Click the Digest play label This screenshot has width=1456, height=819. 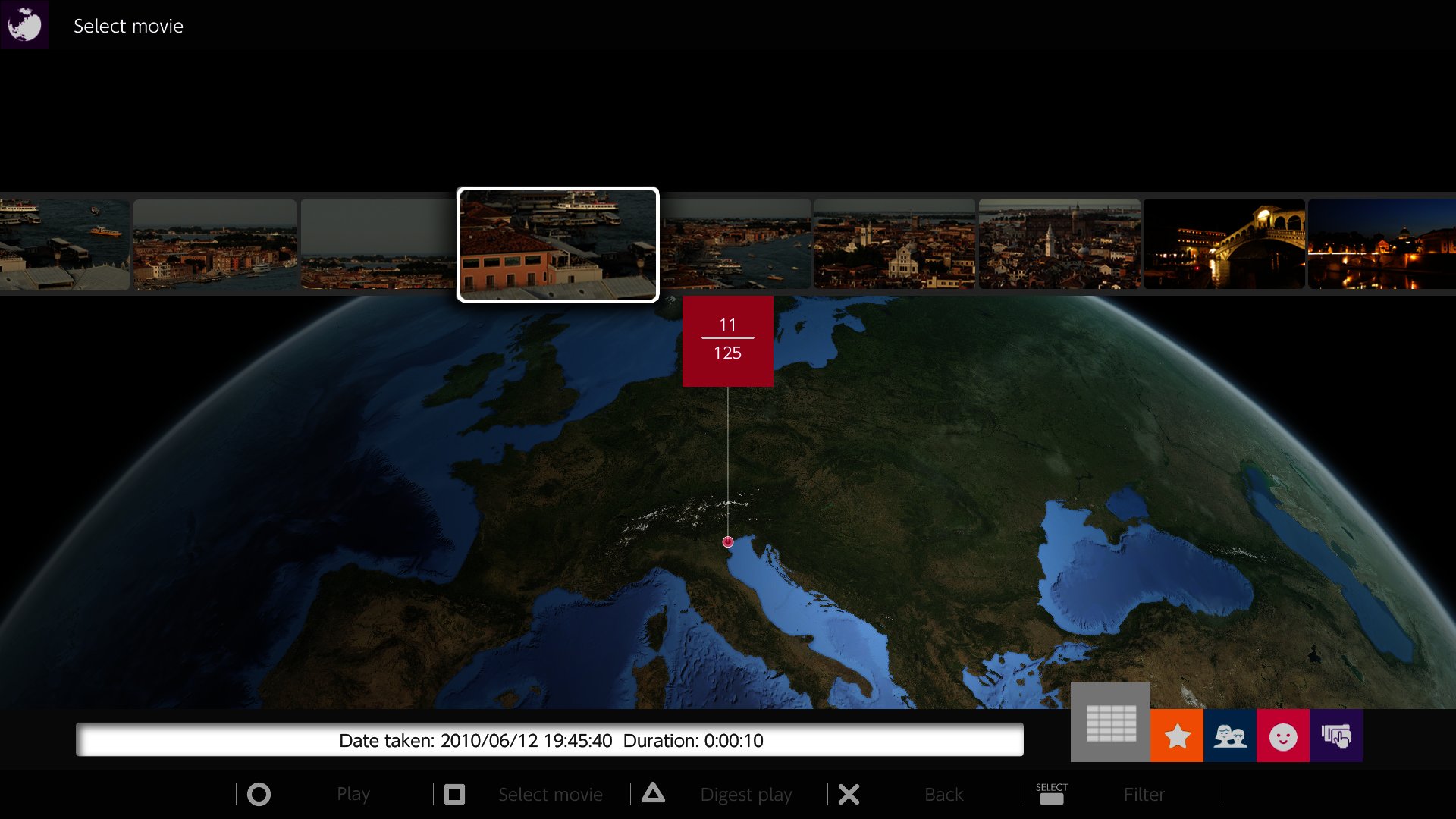point(746,795)
